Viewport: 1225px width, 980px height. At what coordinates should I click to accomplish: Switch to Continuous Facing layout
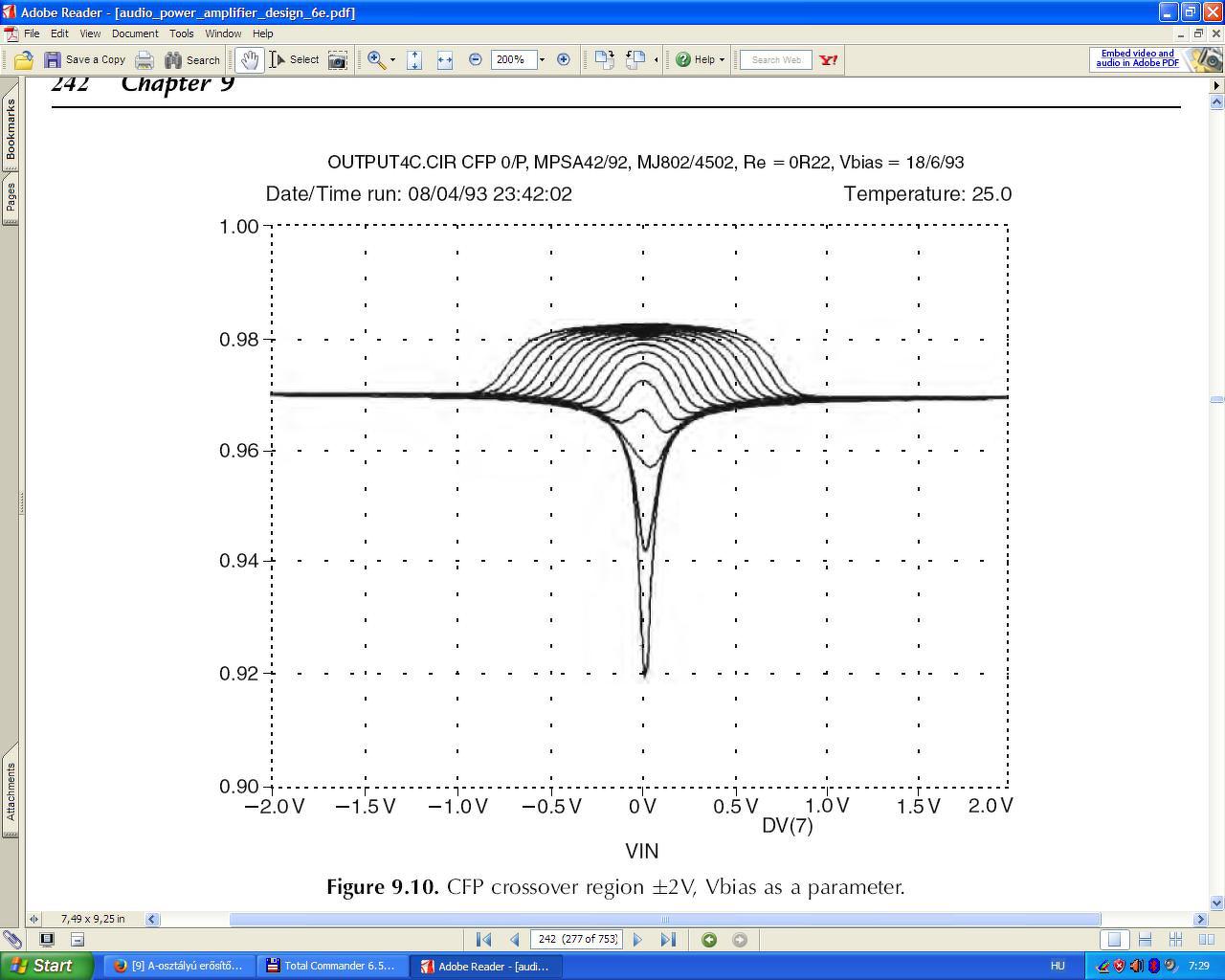1175,940
